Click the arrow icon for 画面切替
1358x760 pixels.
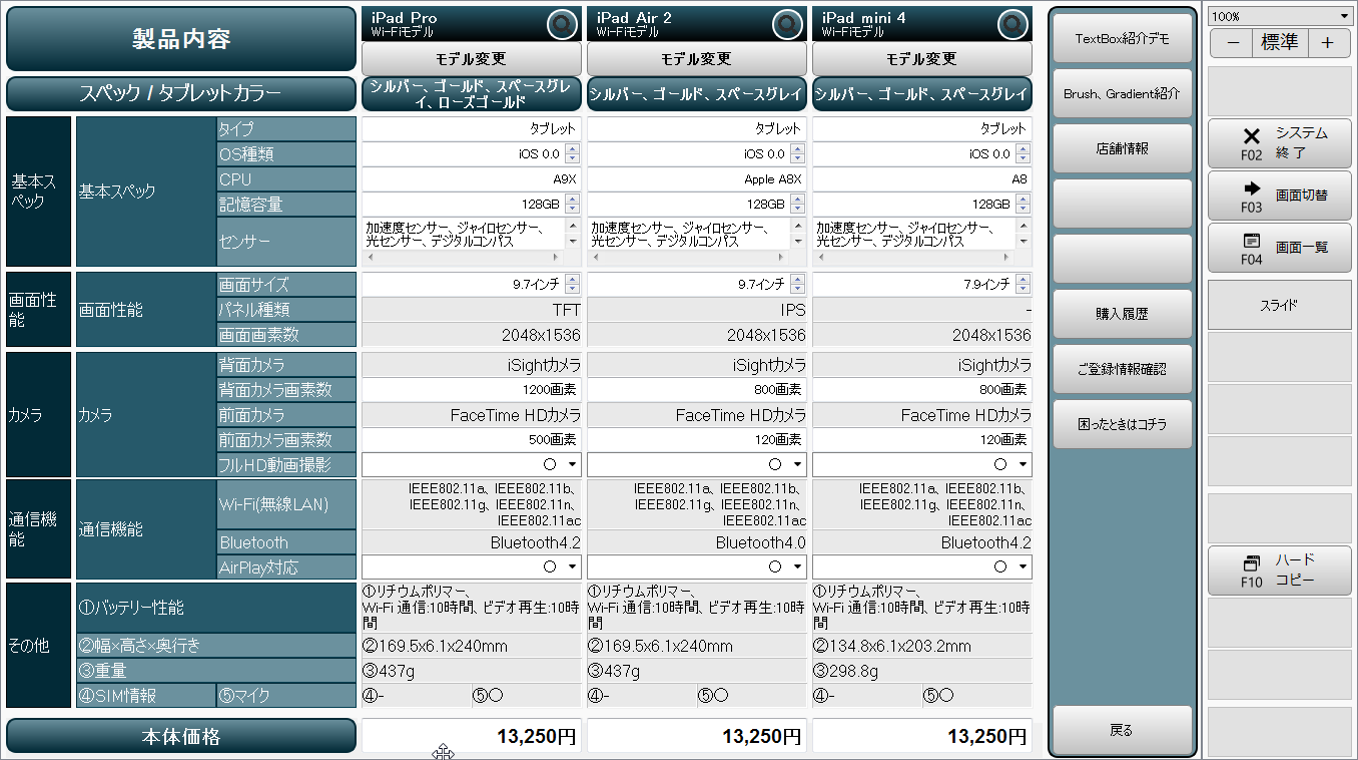pos(1251,188)
